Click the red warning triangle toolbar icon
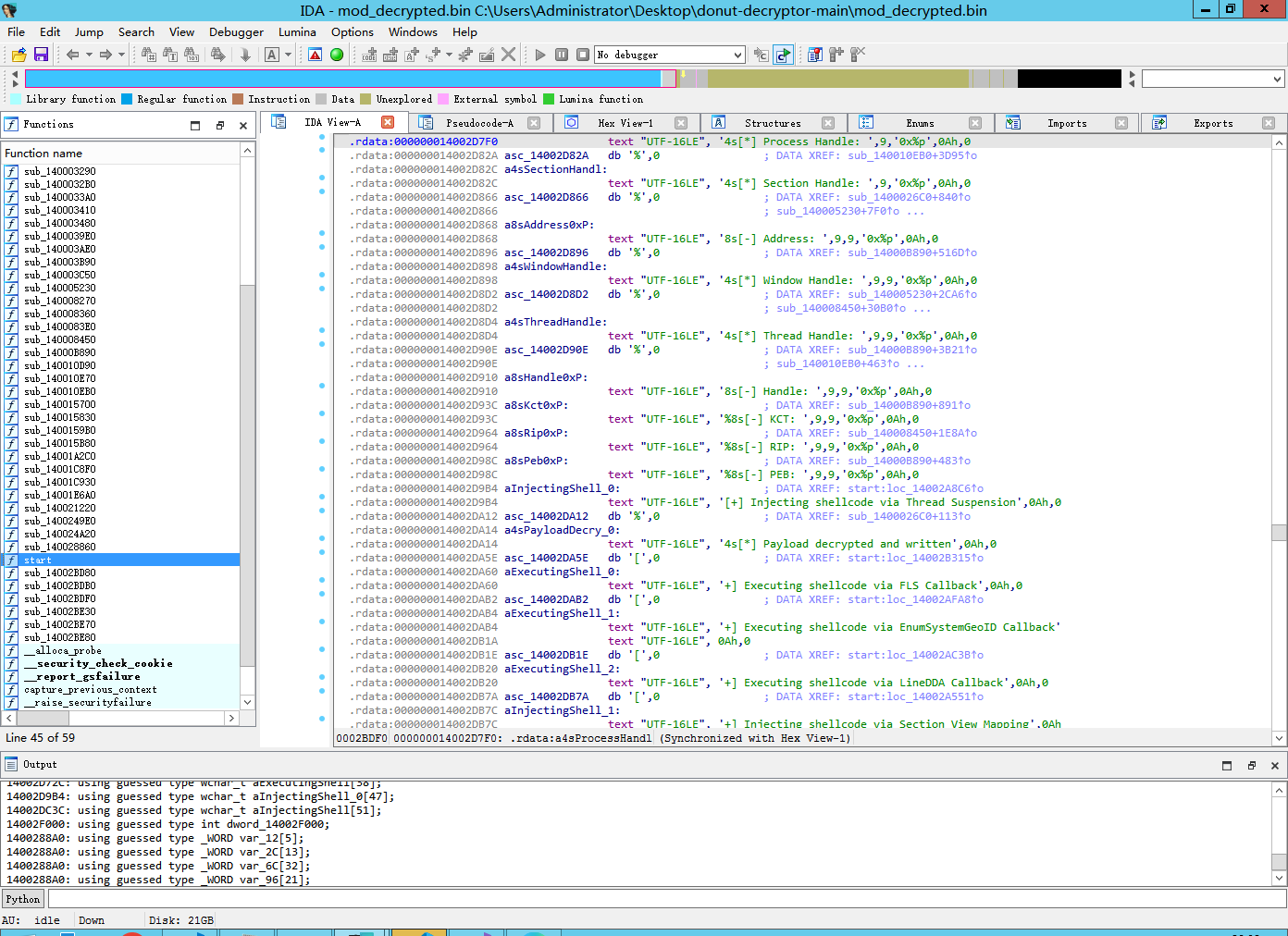This screenshot has width=1288, height=936. [316, 55]
